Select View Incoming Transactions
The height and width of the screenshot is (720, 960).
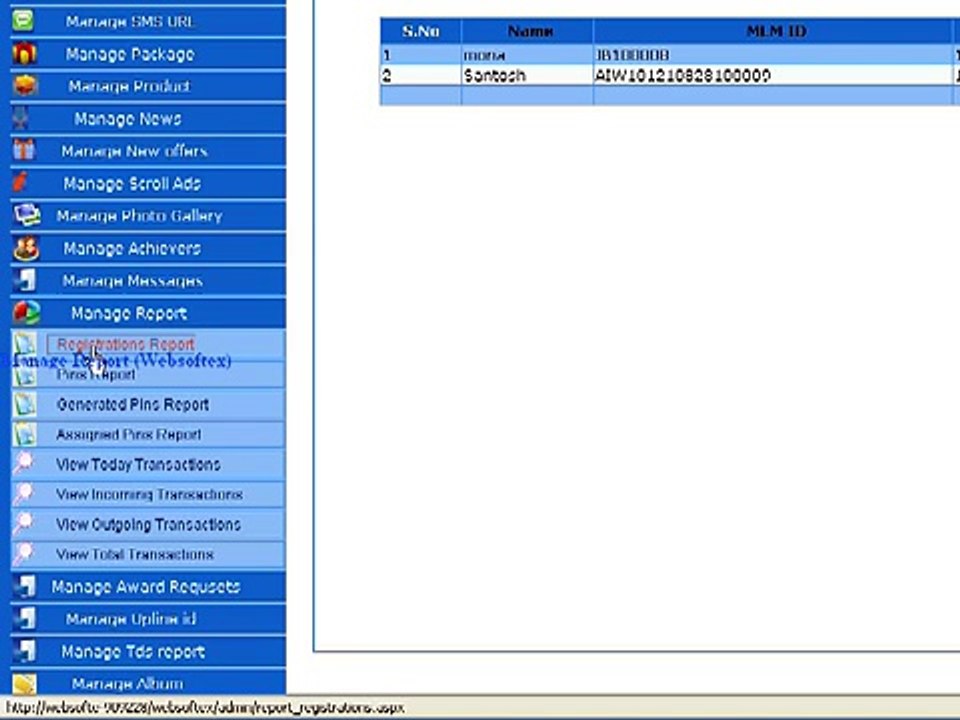click(x=149, y=494)
